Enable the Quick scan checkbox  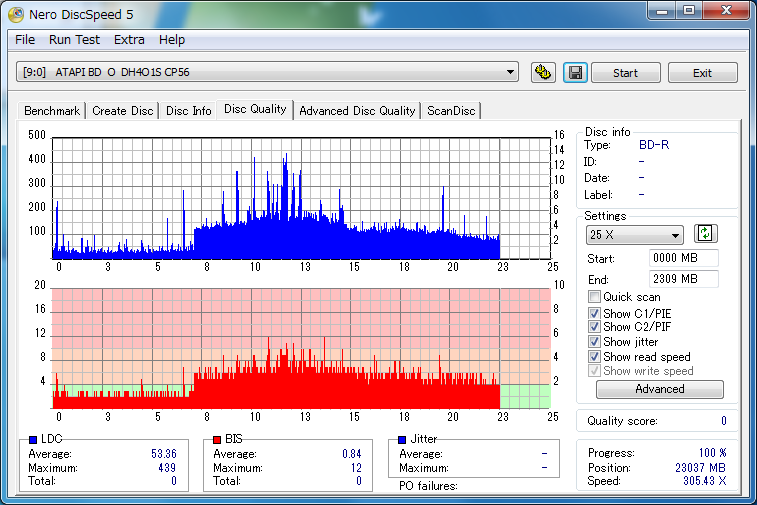[594, 296]
